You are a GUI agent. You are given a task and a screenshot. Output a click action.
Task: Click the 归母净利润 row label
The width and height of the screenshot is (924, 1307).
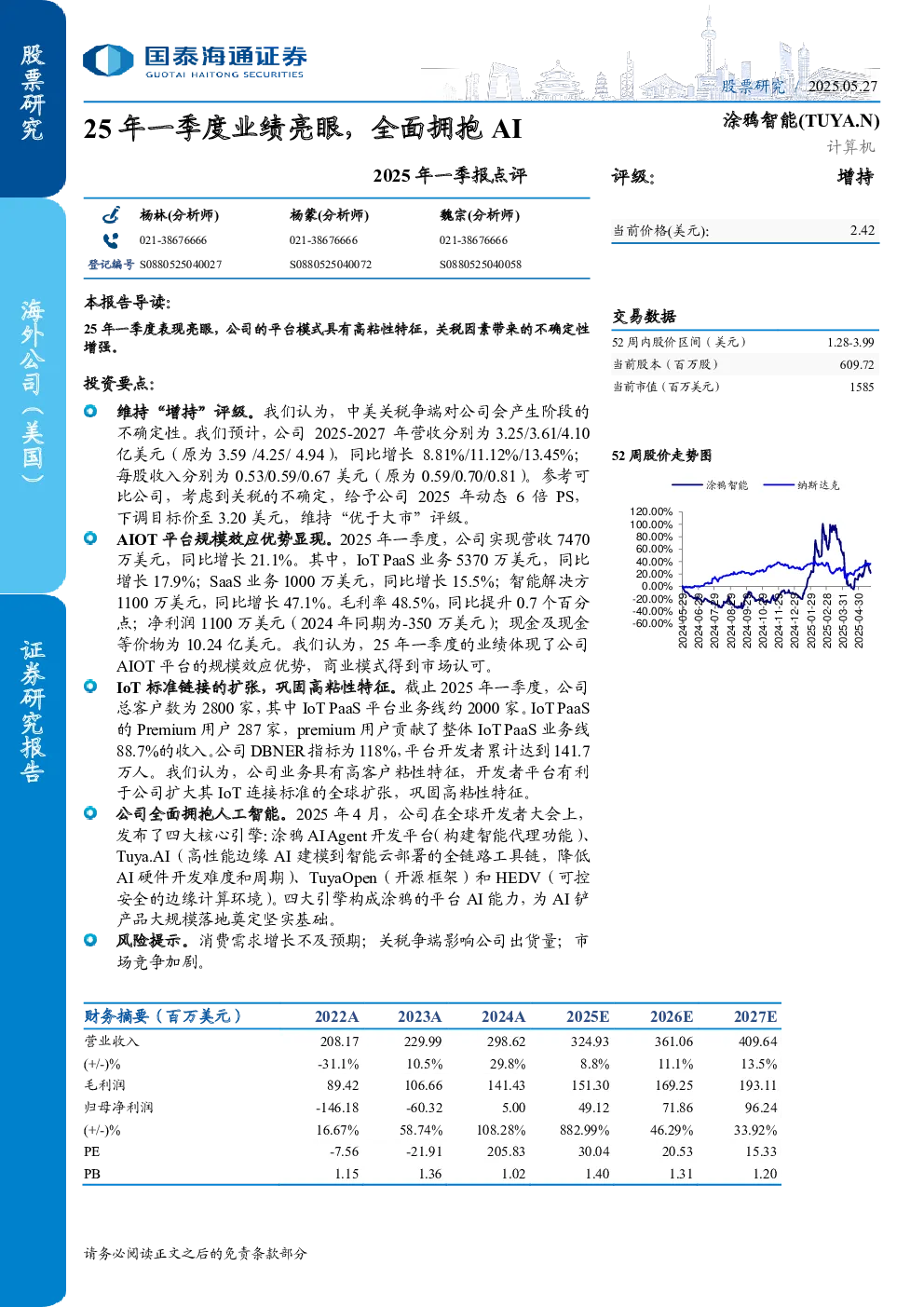click(x=118, y=1108)
